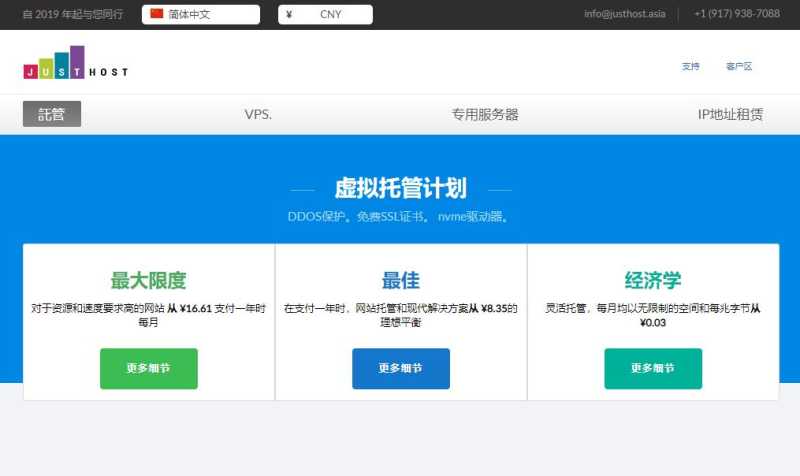Click the info@justhost.asia email link
The height and width of the screenshot is (476, 800).
(626, 14)
